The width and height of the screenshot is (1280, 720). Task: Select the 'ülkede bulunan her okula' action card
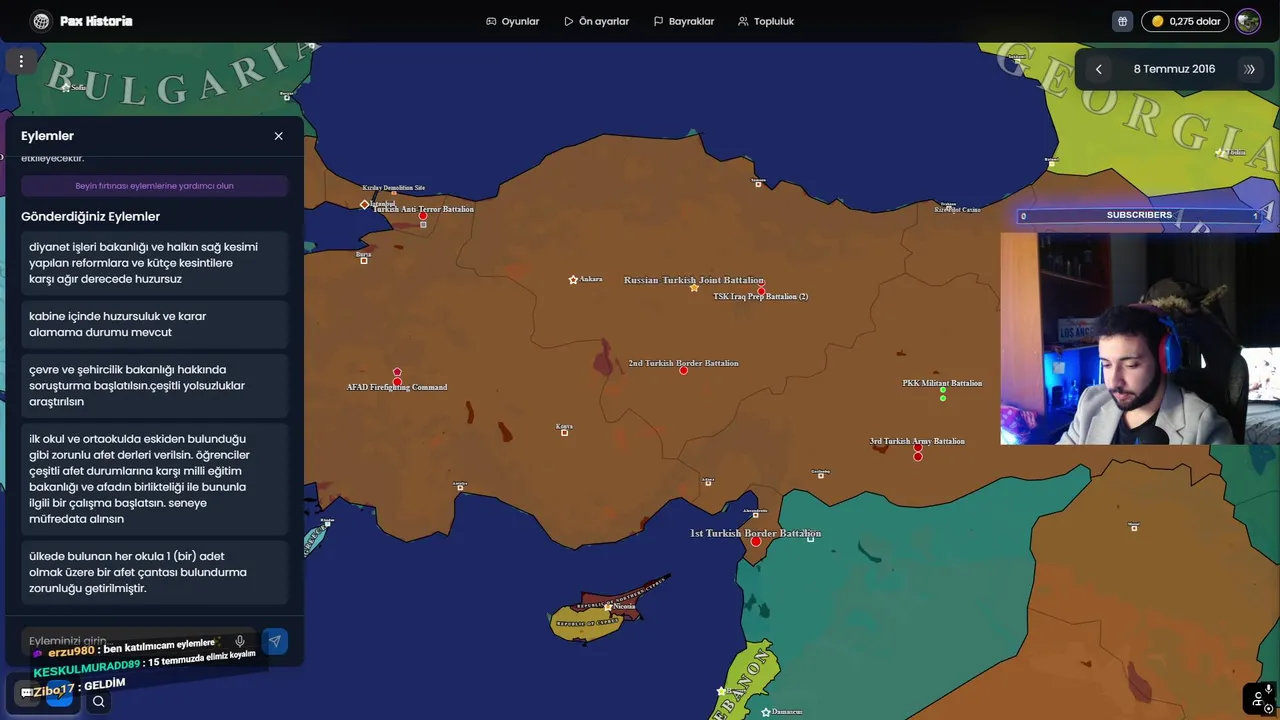point(154,572)
